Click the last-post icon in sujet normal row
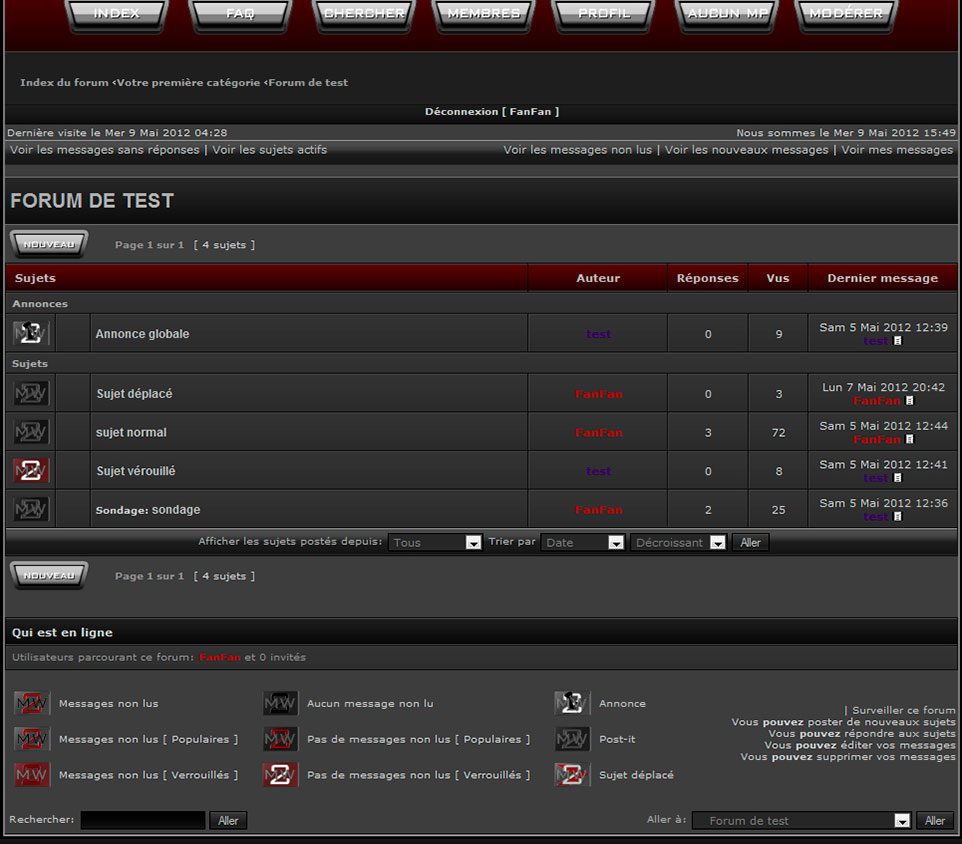 coord(909,440)
